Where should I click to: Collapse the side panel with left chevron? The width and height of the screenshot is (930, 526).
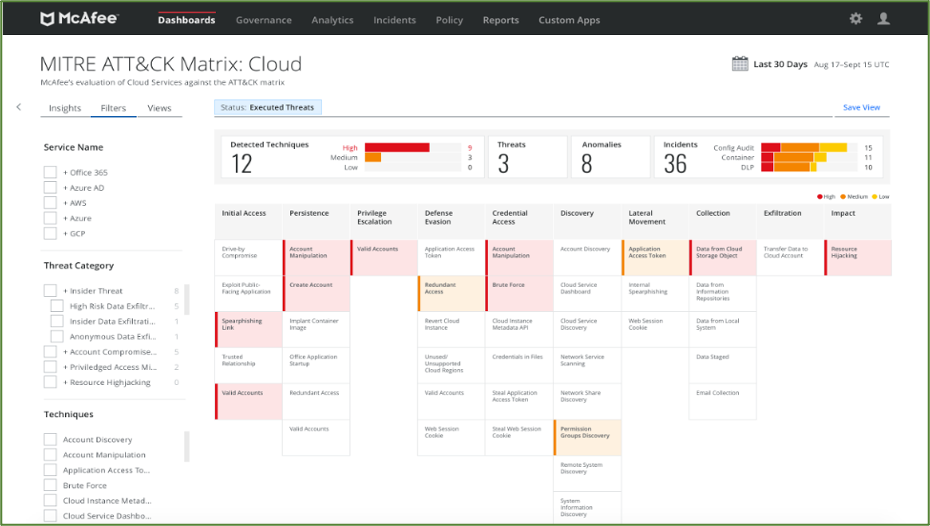coord(18,107)
